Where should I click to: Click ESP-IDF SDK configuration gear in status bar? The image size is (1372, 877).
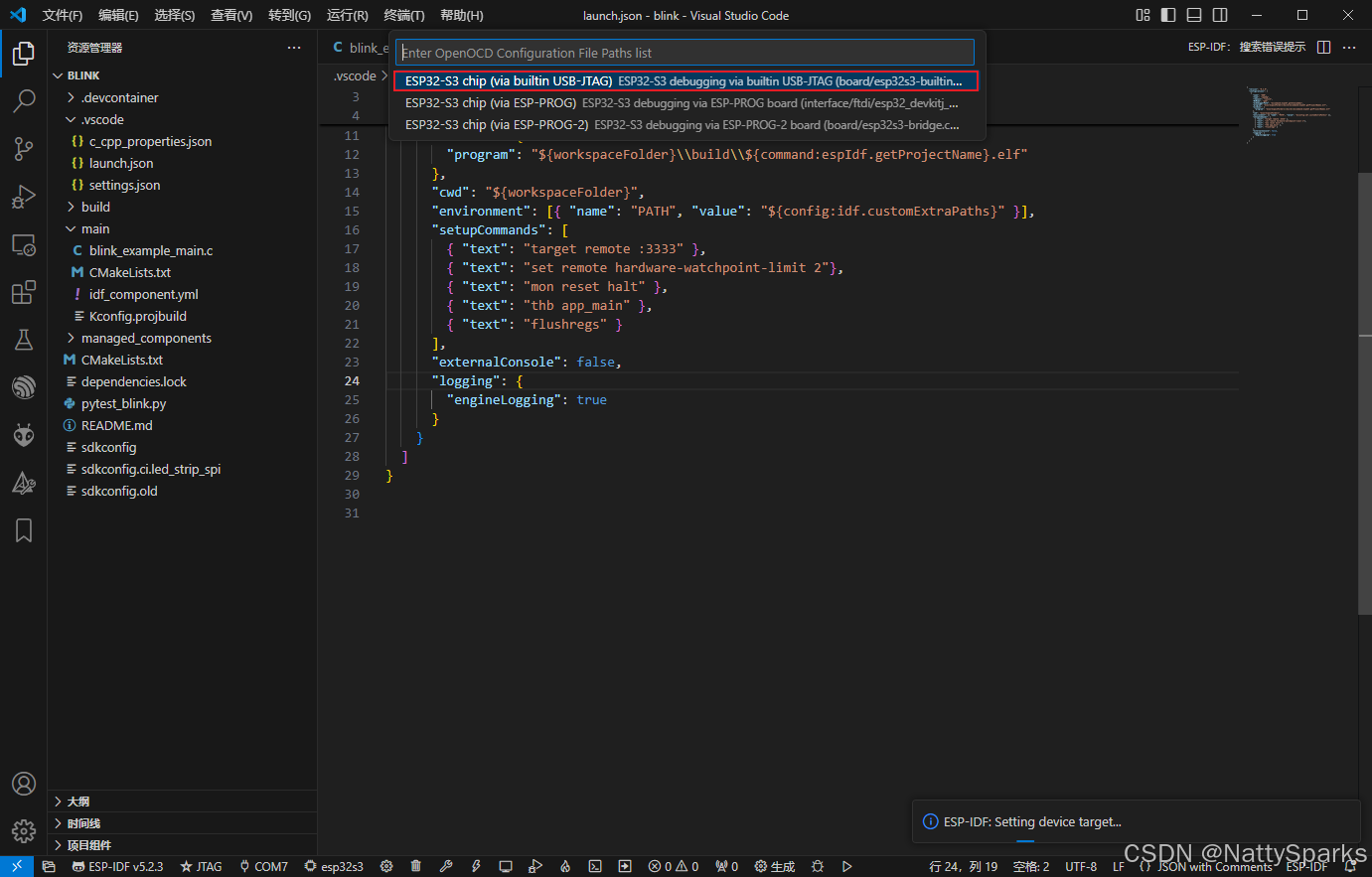click(x=386, y=866)
